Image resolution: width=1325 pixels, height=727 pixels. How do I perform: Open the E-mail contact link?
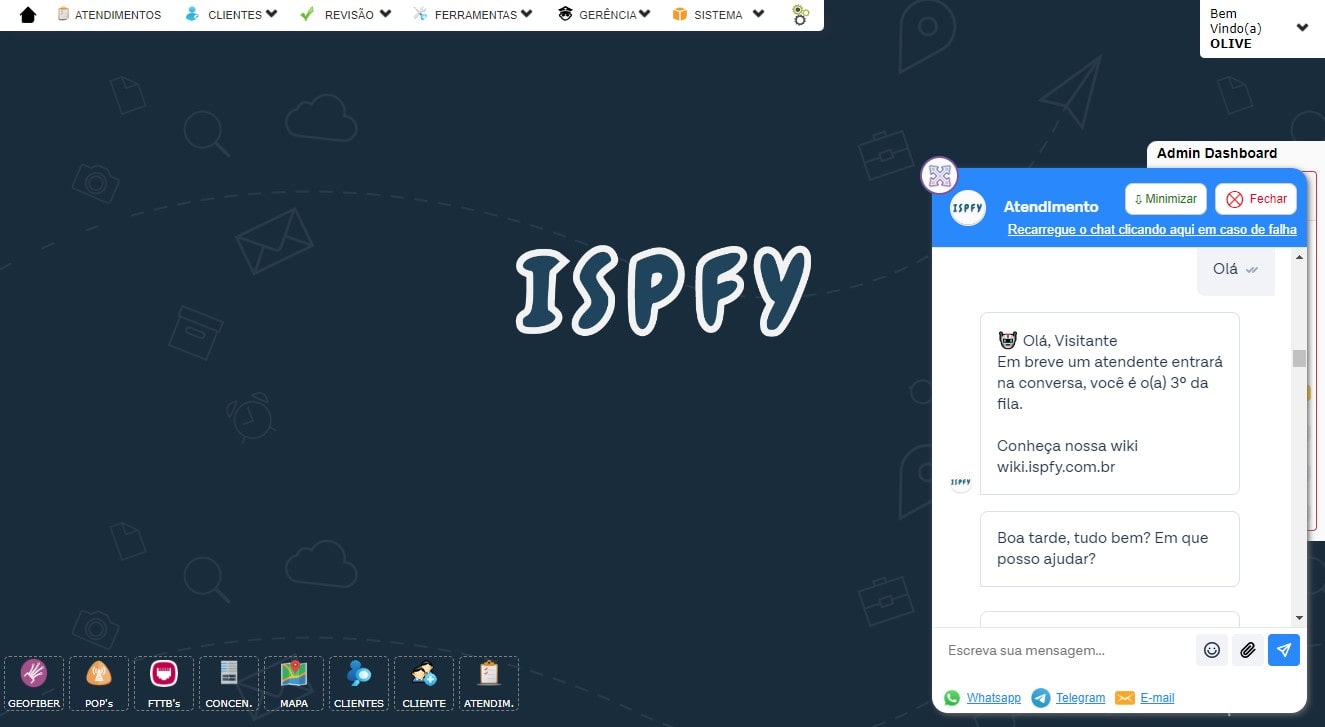(x=1157, y=698)
